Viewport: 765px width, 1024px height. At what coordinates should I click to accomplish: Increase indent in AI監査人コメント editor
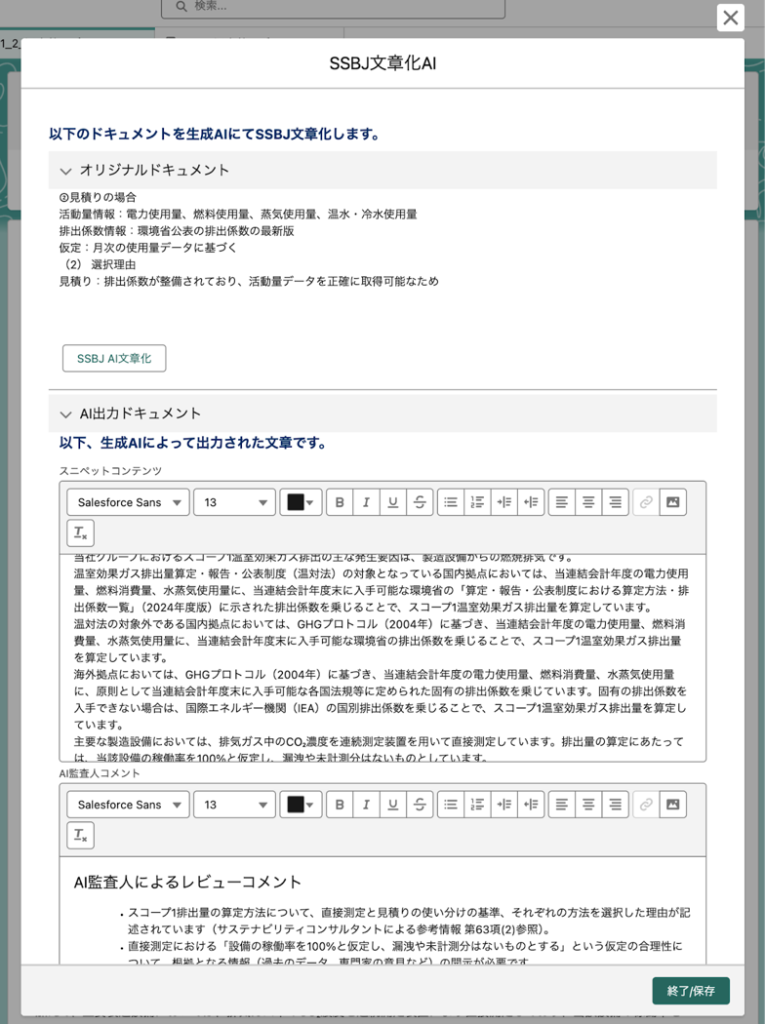[504, 805]
